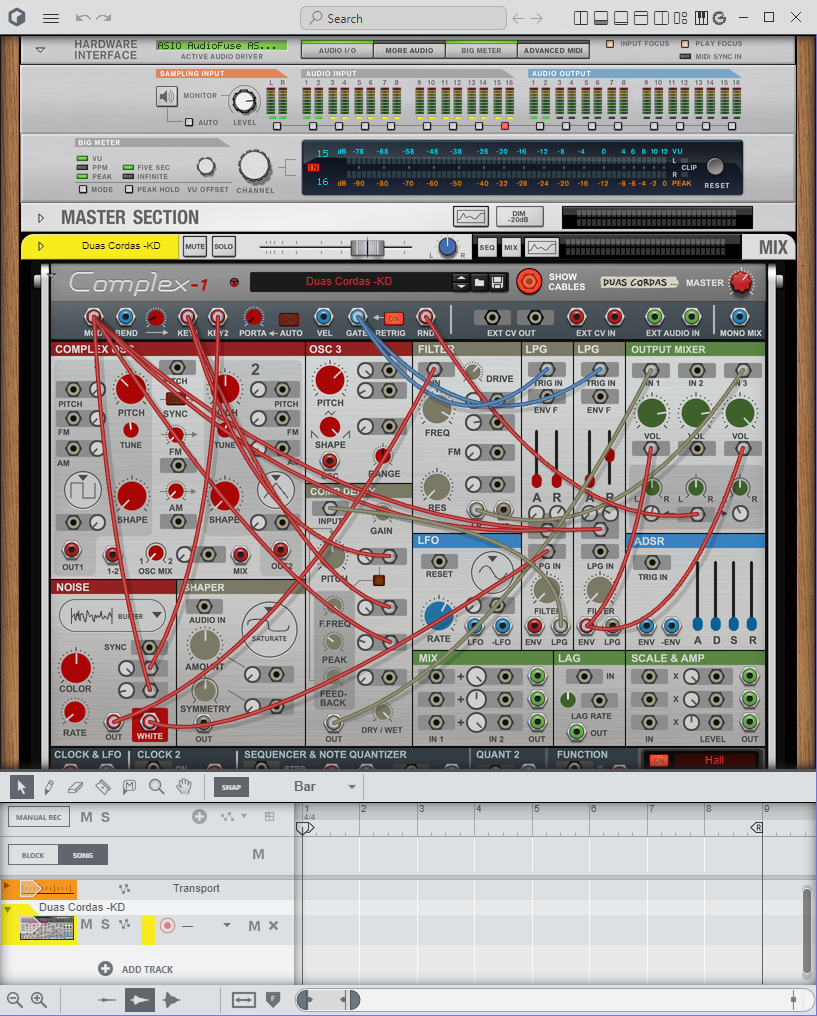Click the SHOW CABLES red button
Viewport: 817px width, 1016px height.
click(529, 282)
